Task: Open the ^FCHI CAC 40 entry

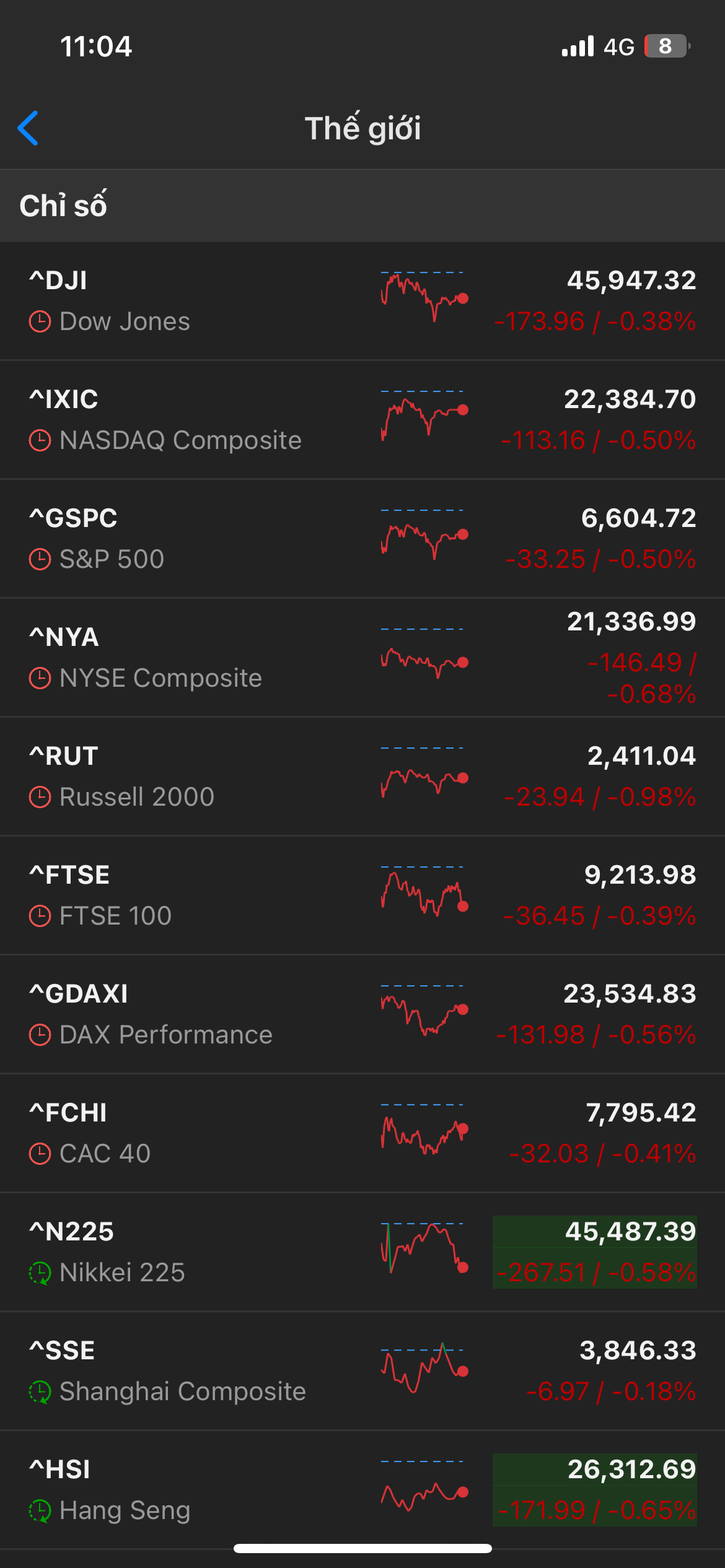Action: [186, 1133]
